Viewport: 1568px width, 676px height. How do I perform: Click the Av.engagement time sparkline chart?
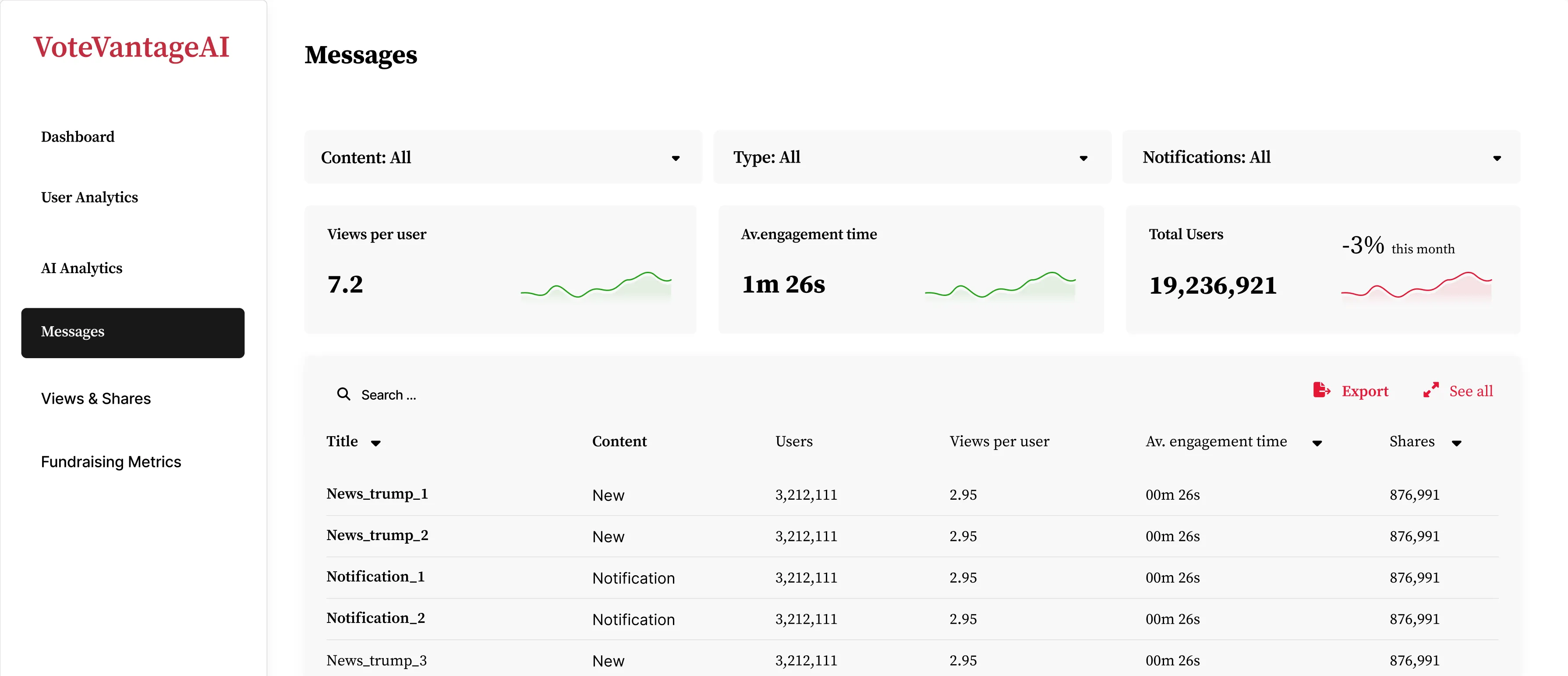click(x=999, y=286)
